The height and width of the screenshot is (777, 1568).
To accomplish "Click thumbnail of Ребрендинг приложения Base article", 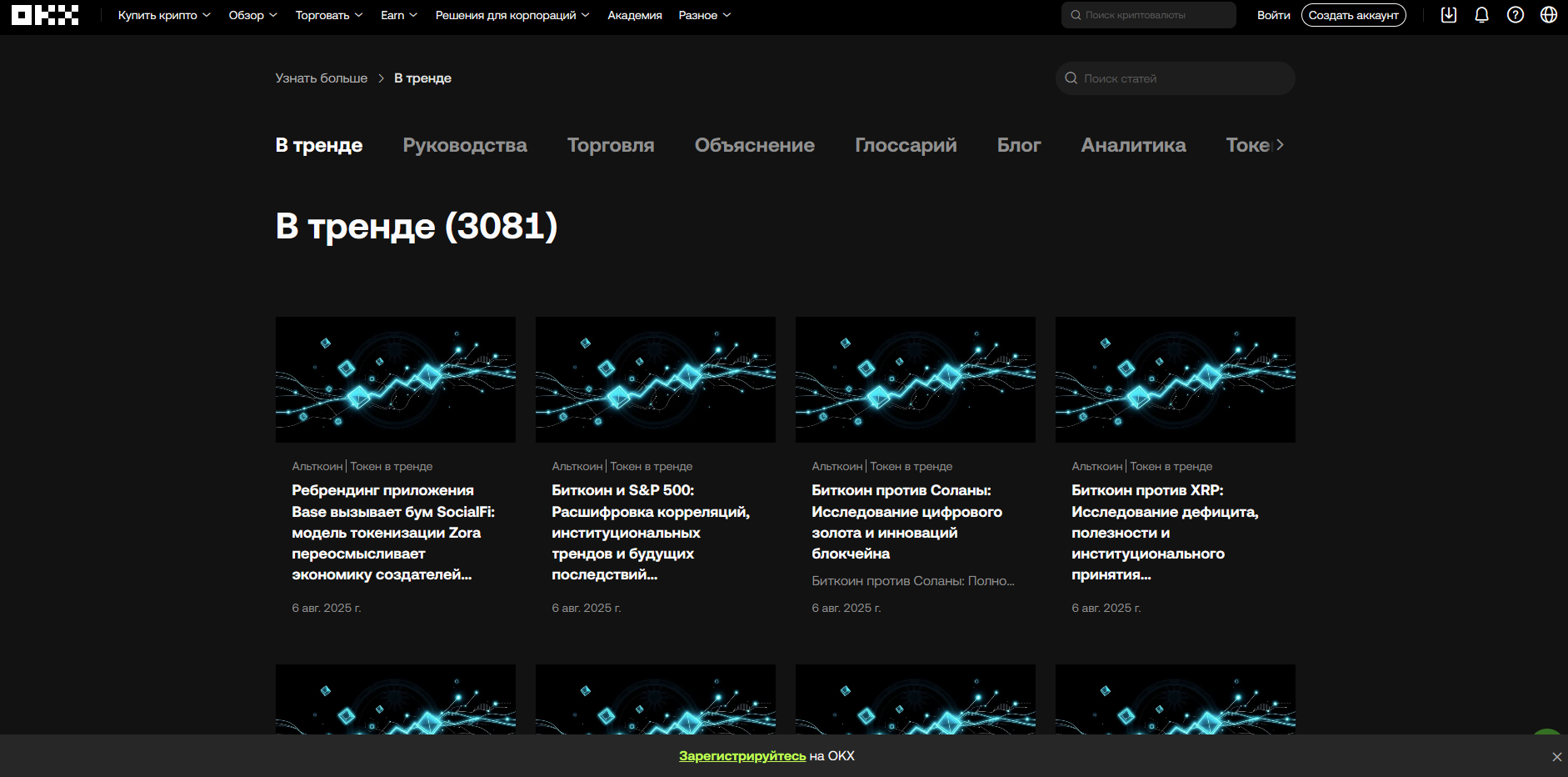I will point(396,379).
